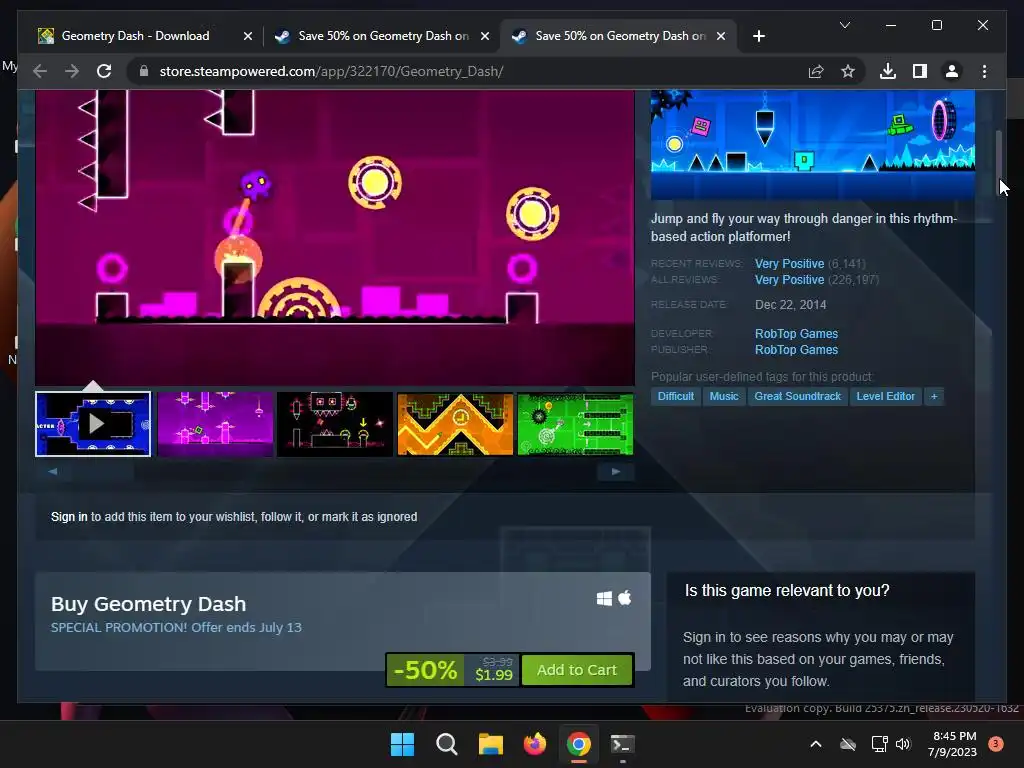Select the Great Soundtrack tag
Screen dimensions: 1024x768
click(x=797, y=396)
